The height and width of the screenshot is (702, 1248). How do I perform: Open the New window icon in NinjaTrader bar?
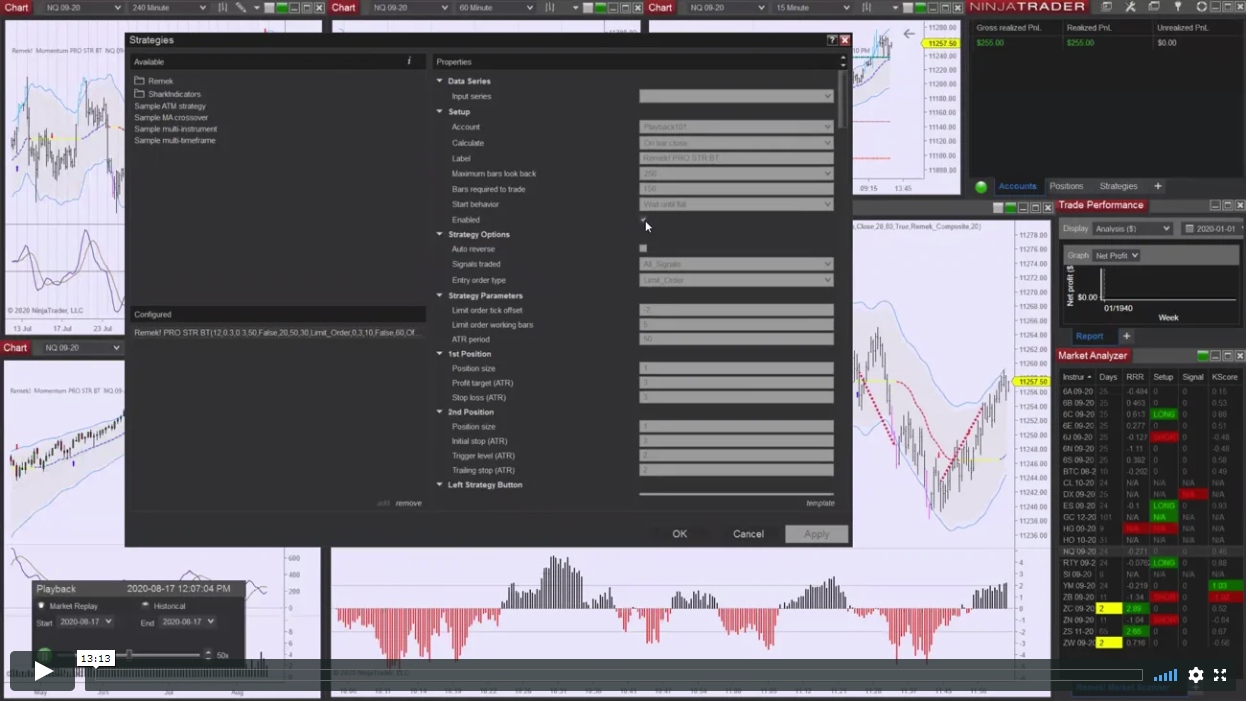tap(1107, 7)
